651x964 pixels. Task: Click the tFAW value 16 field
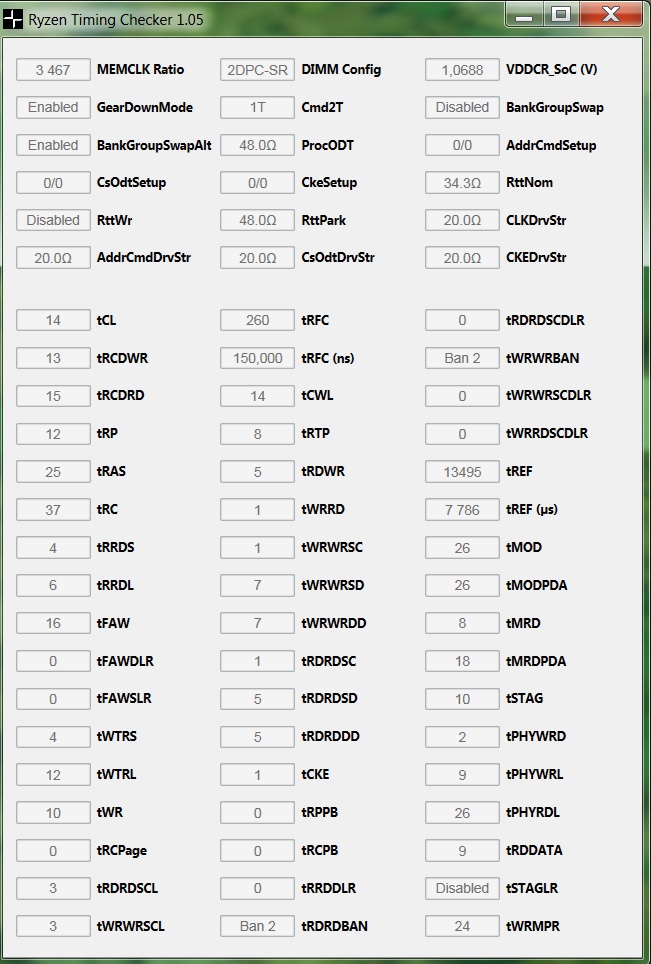pos(53,623)
